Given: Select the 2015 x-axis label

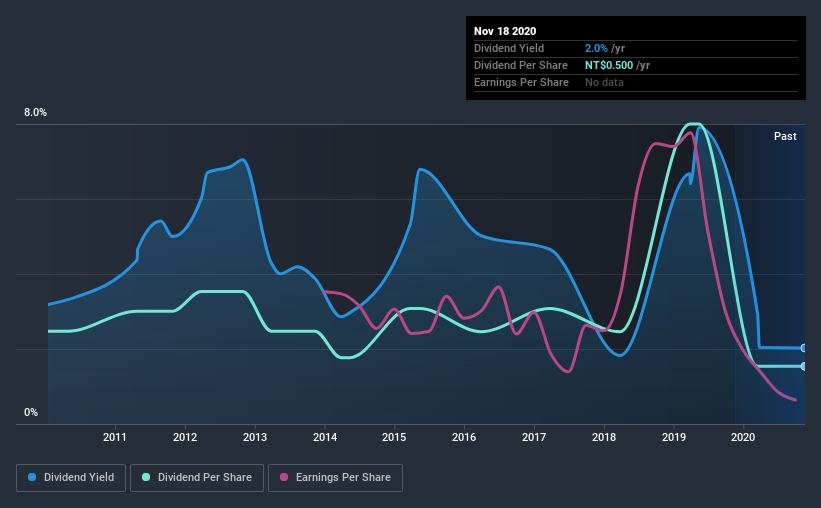Looking at the screenshot, I should [x=394, y=437].
